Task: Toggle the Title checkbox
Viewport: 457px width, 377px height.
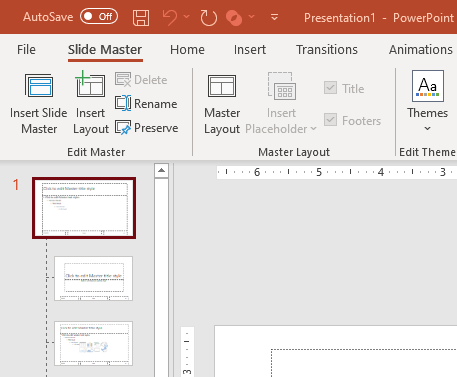Action: [330, 88]
